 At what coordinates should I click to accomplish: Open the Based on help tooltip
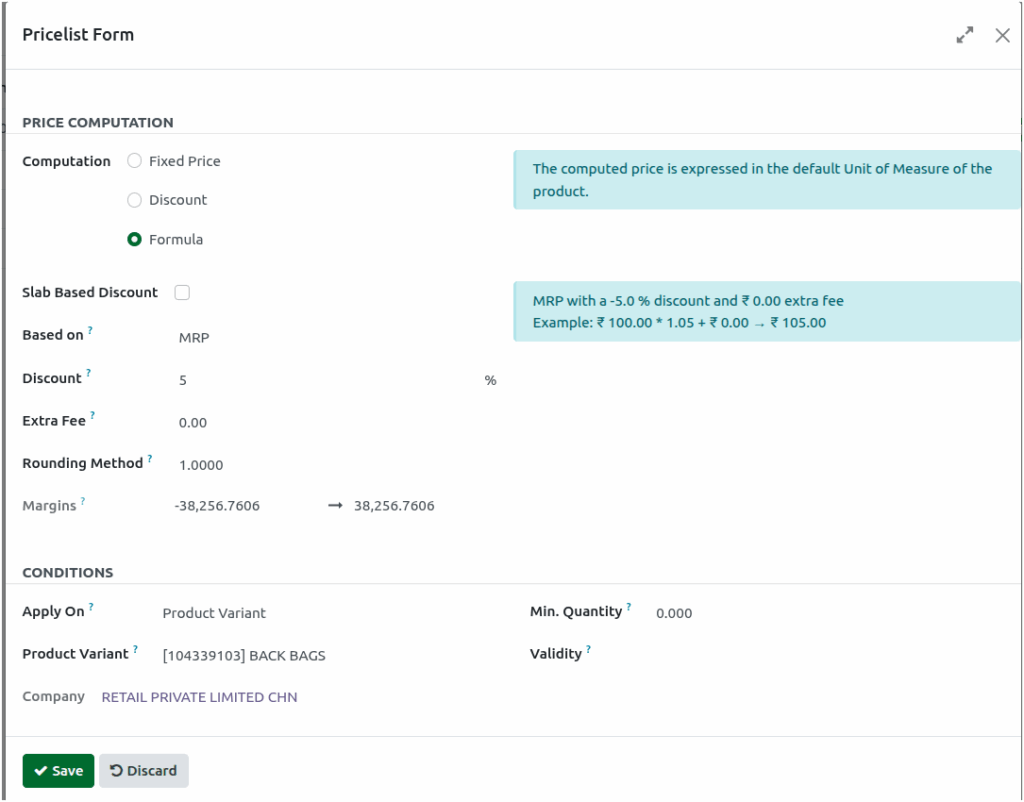[90, 328]
